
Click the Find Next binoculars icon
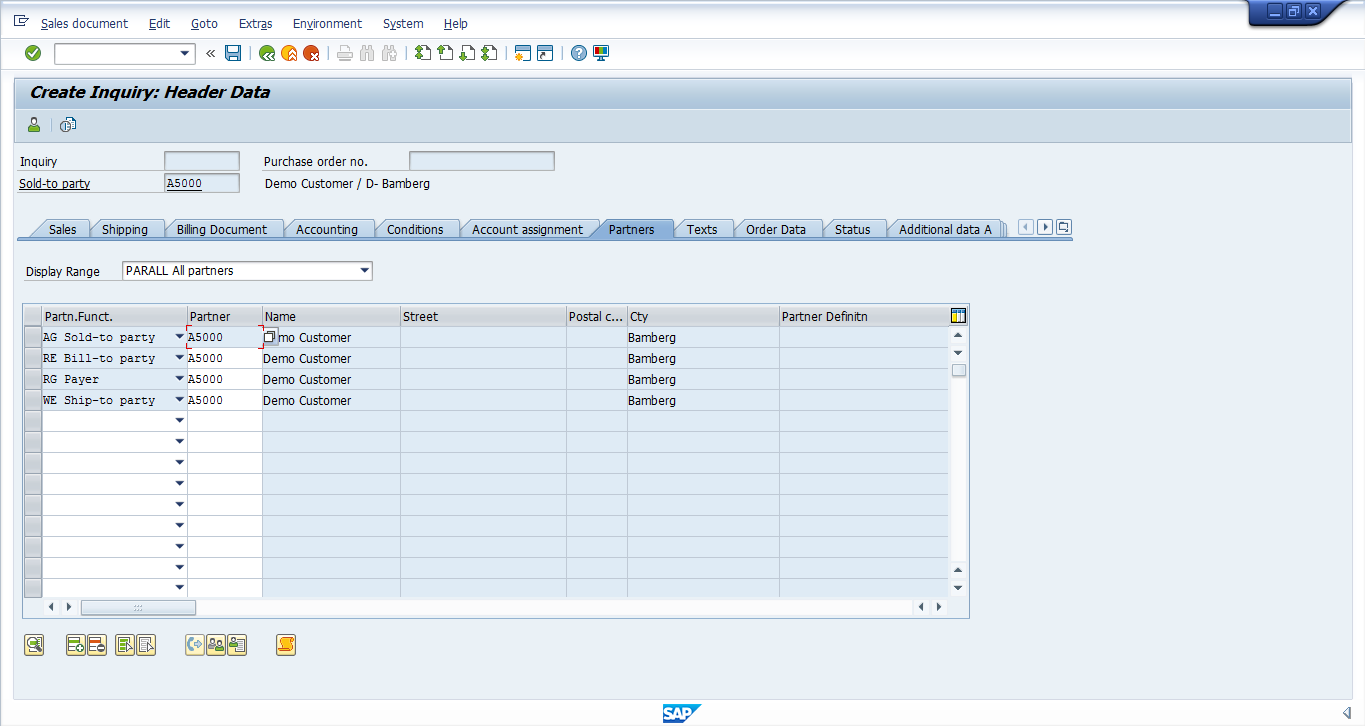point(389,53)
